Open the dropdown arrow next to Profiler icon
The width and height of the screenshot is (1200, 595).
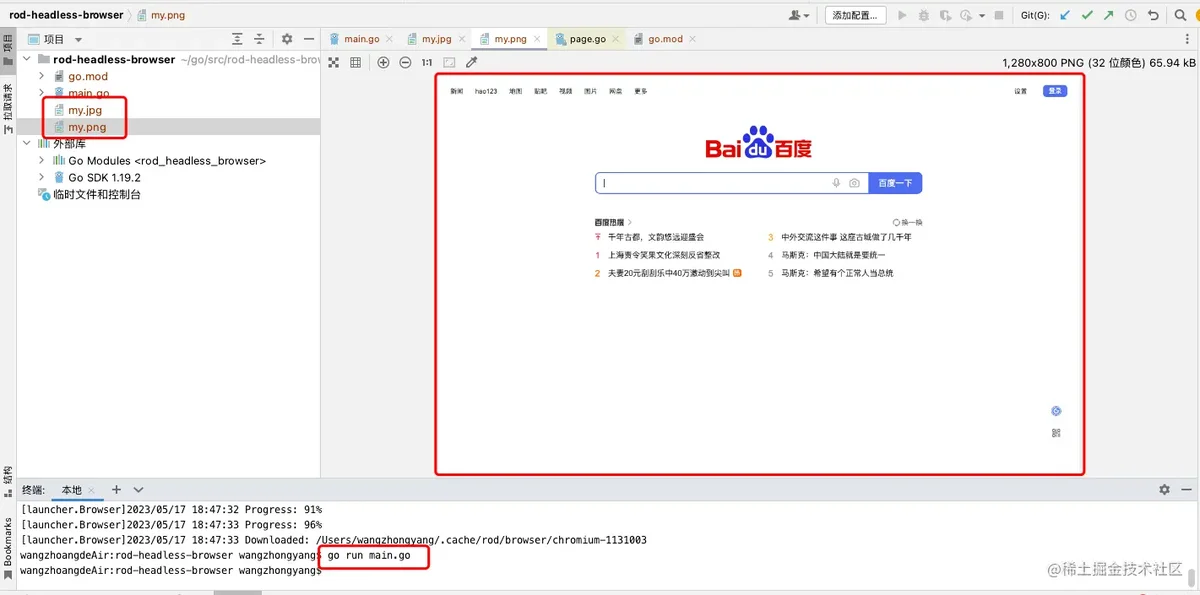point(982,15)
